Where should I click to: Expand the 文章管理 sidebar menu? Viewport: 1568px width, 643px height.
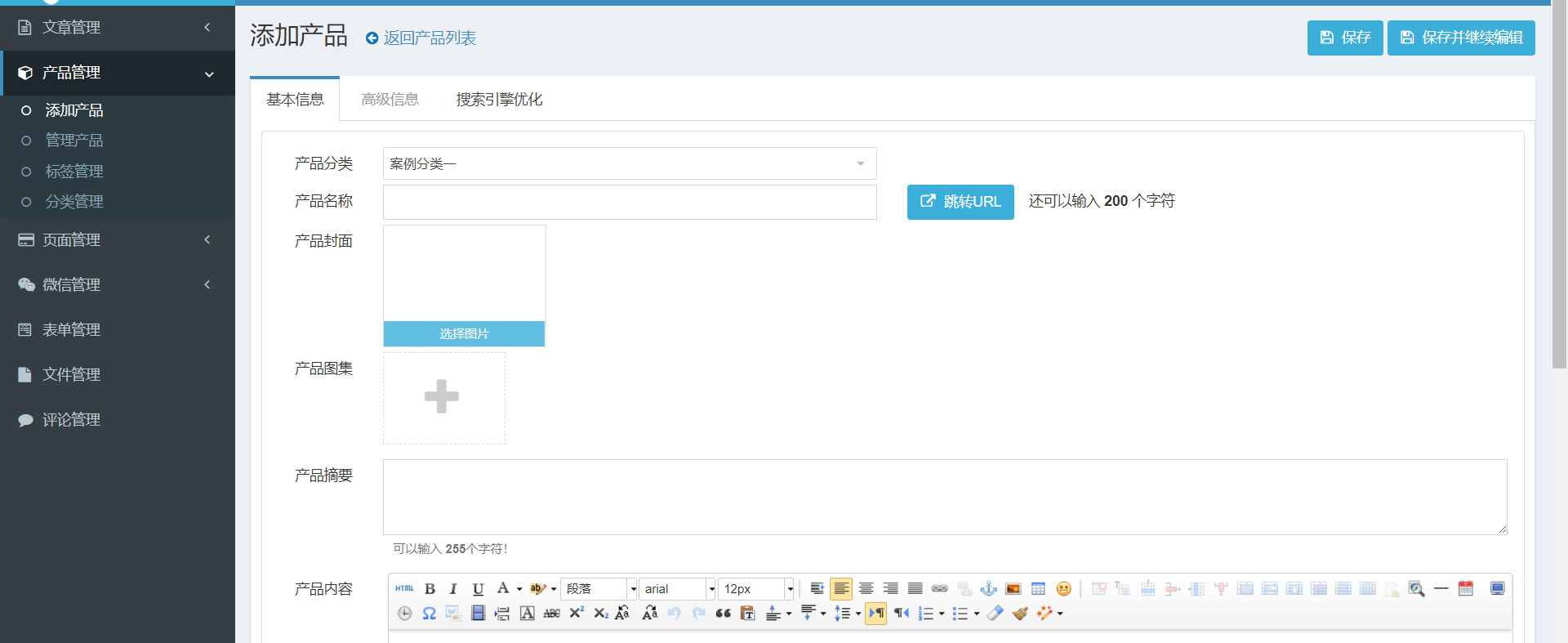tap(118, 27)
